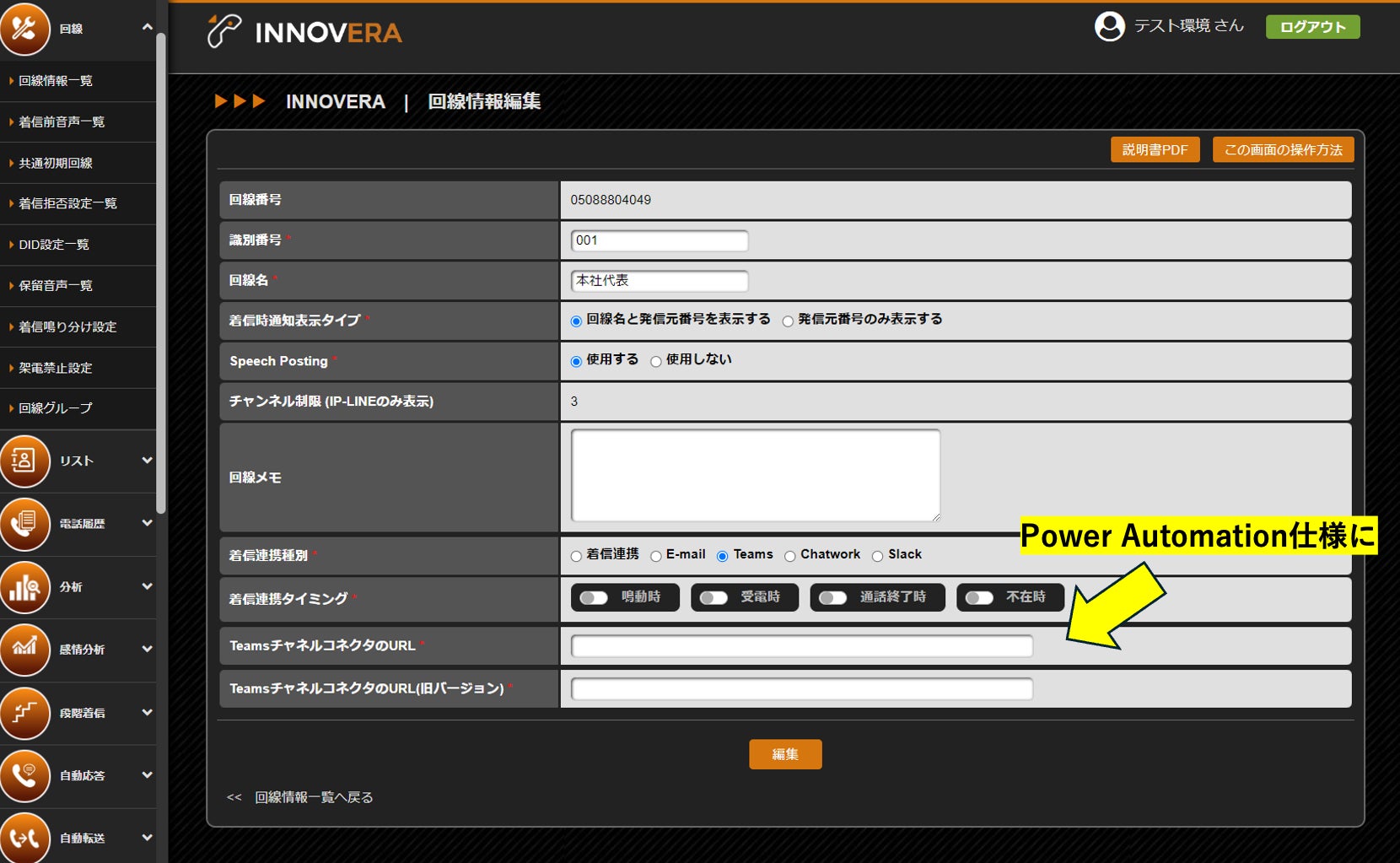
Task: Toggle the 鳴動時 timing switch
Action: pos(594,597)
